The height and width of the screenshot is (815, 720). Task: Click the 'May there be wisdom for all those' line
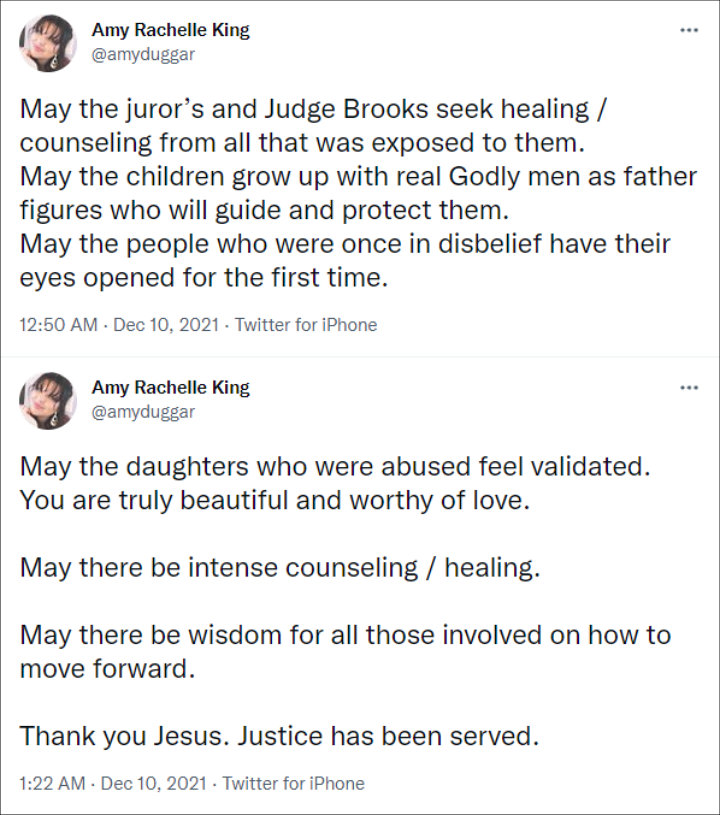pyautogui.click(x=346, y=652)
